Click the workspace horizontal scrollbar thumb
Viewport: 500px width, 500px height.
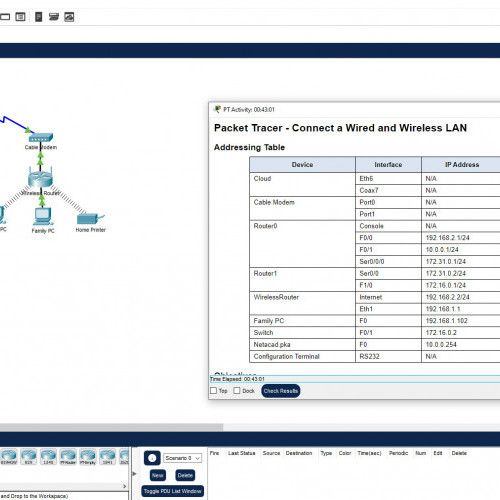[x=111, y=427]
